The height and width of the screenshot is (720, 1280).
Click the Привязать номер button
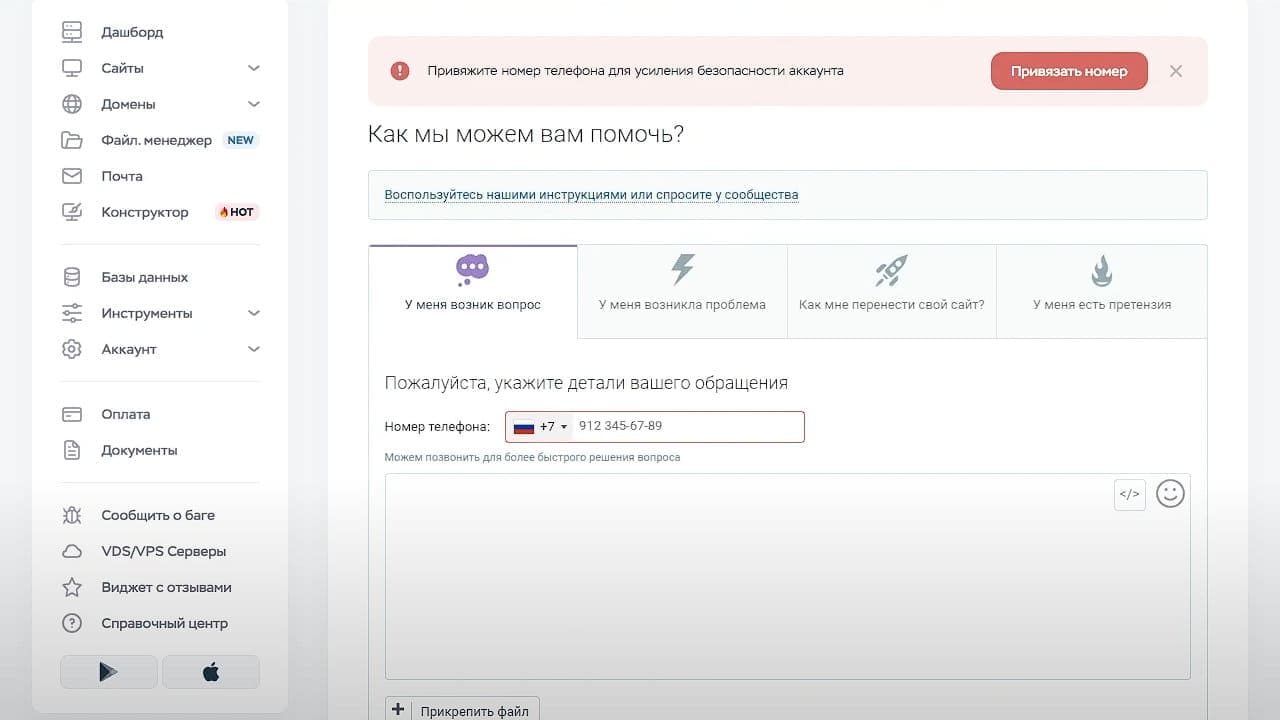pos(1069,71)
